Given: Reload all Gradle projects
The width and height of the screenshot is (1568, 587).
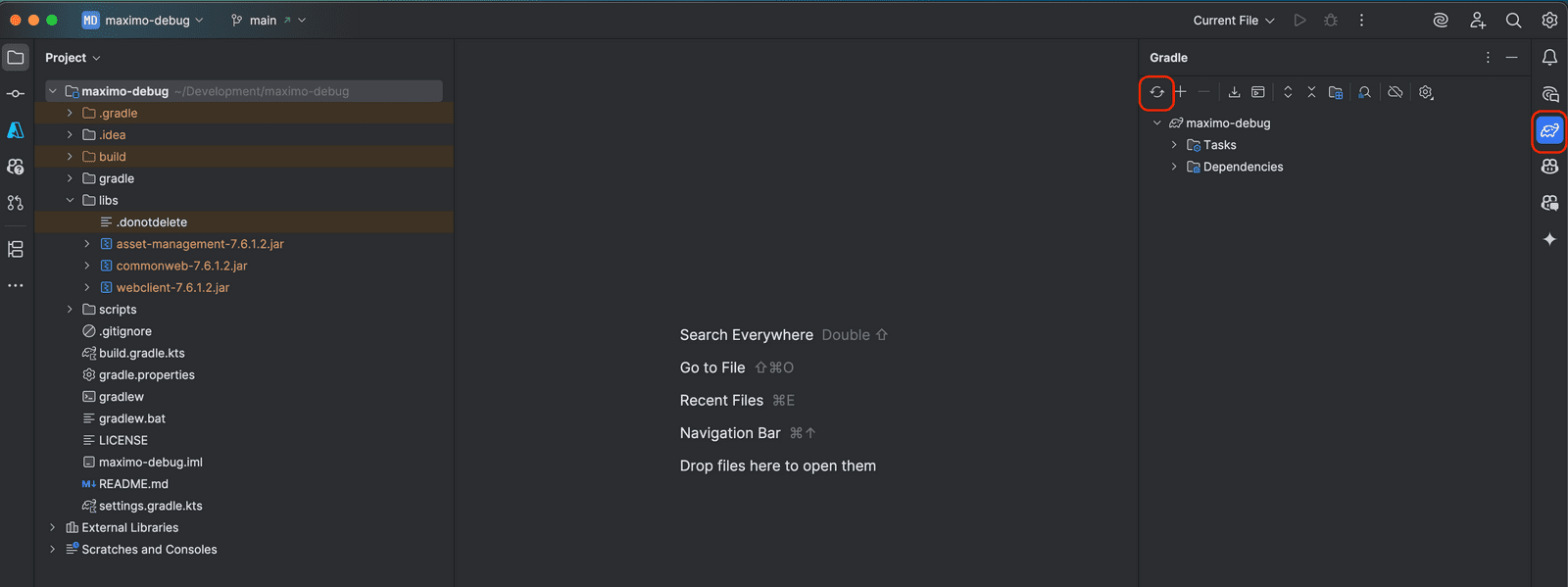Looking at the screenshot, I should coord(1157,92).
